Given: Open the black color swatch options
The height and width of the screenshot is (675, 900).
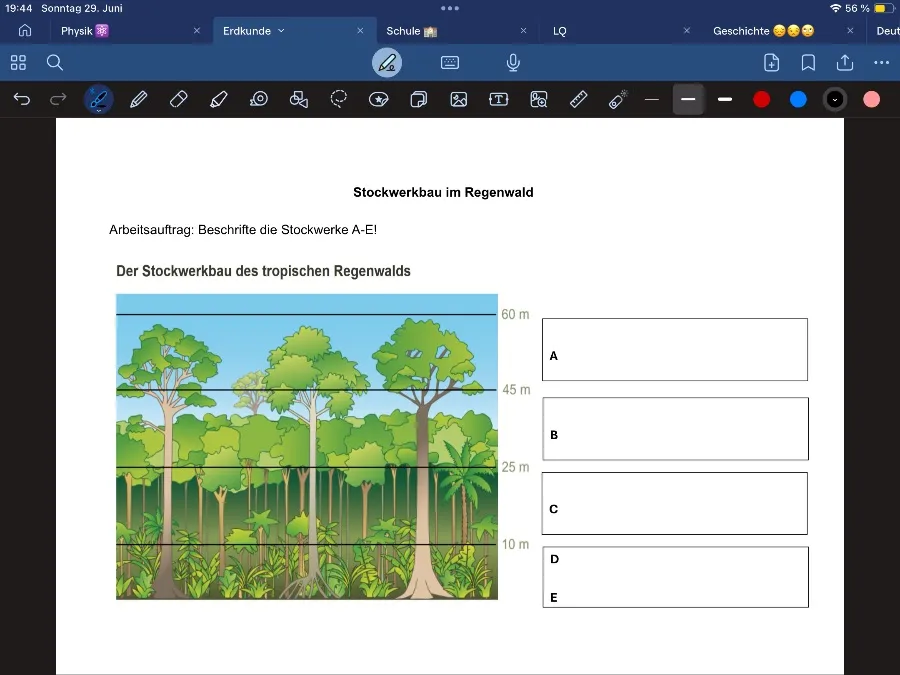Looking at the screenshot, I should point(835,99).
